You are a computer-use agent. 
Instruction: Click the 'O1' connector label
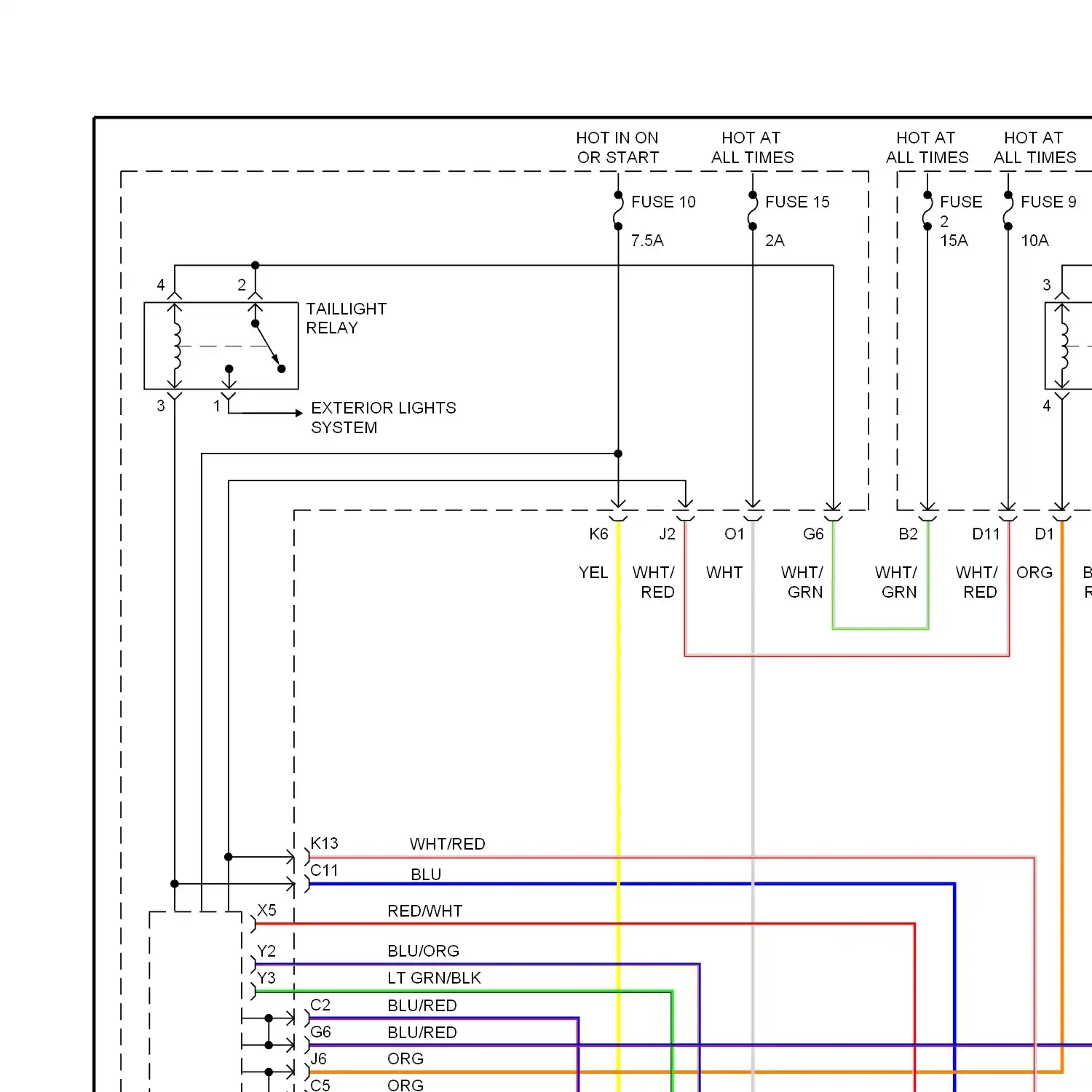tap(735, 534)
